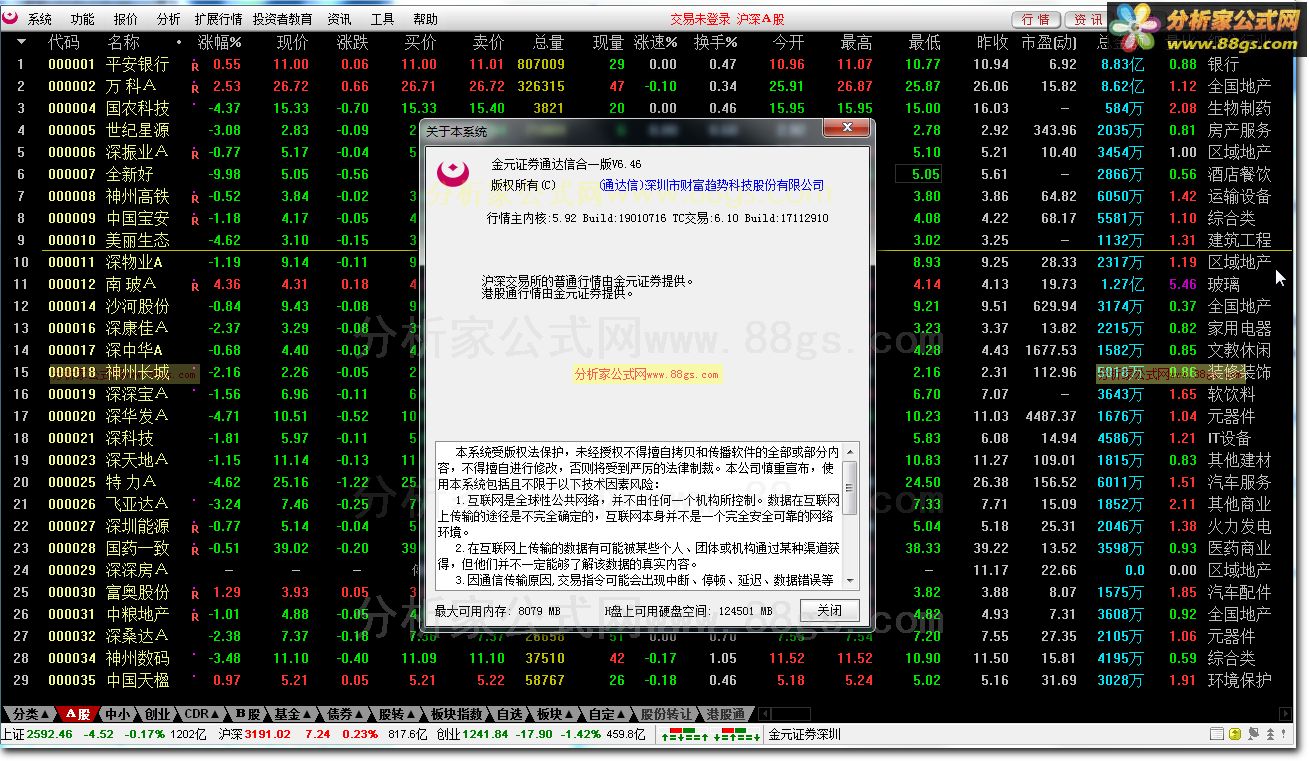Click the disclaimer text box scrollbar up arrow
The image size is (1309, 761).
[x=850, y=451]
